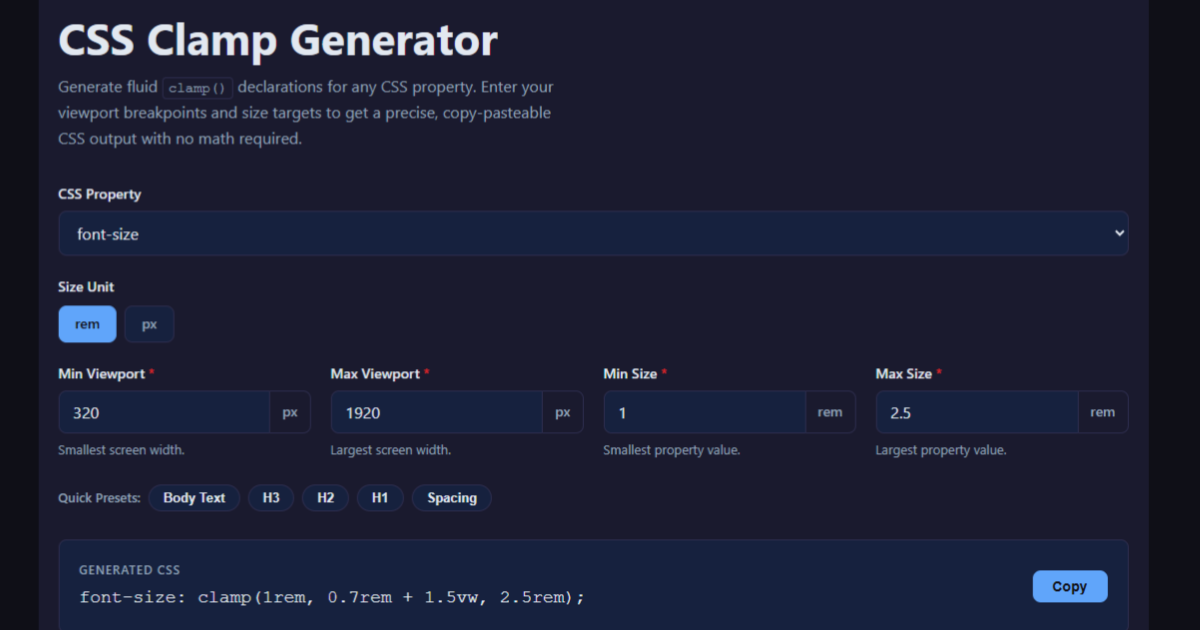Click the inline clamp() code snippet
This screenshot has width=1200, height=630.
coord(198,88)
